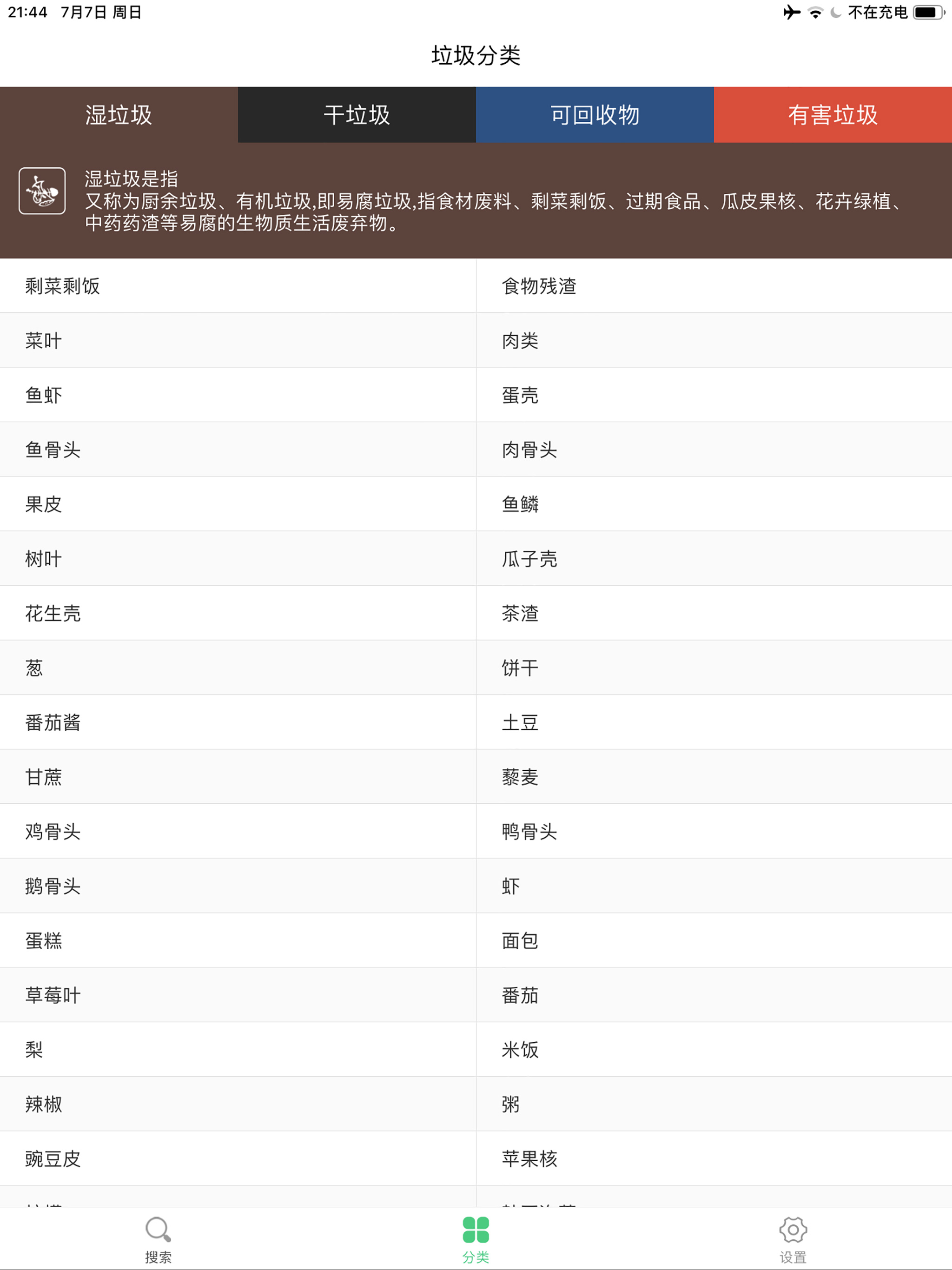
Task: Open the 可回收物 tab
Action: pos(594,115)
